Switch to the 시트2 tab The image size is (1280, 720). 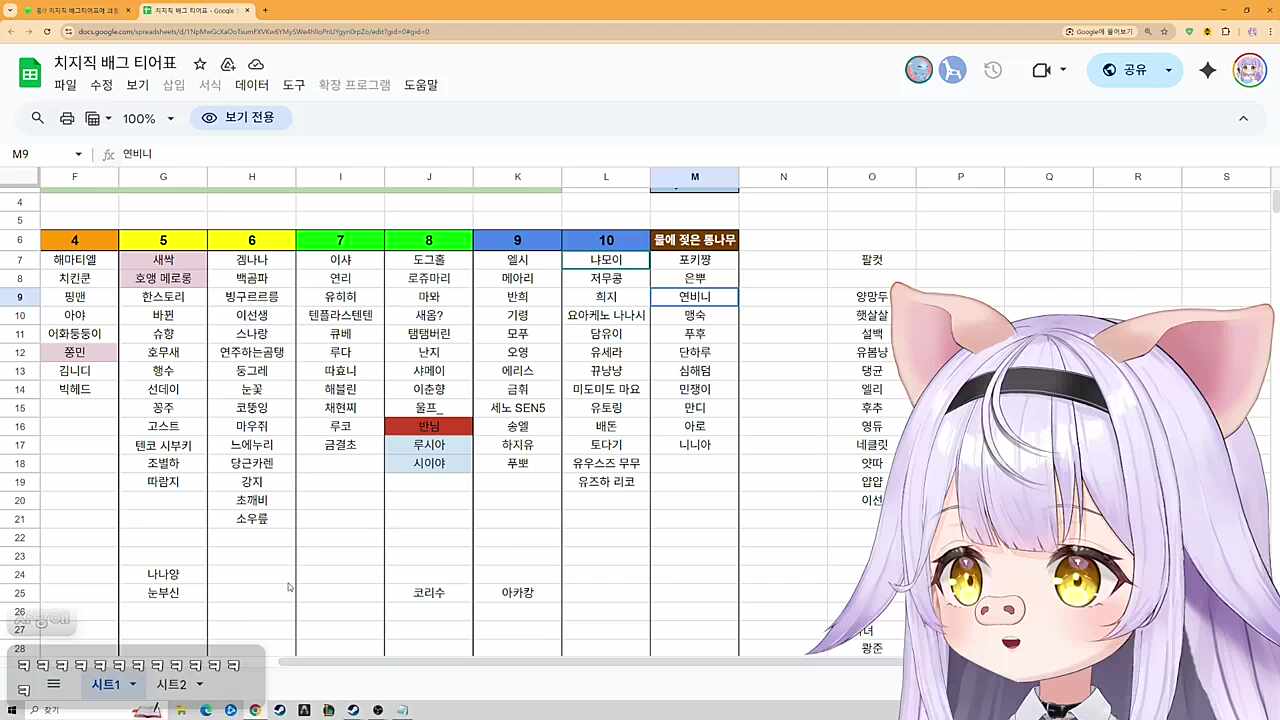click(172, 684)
